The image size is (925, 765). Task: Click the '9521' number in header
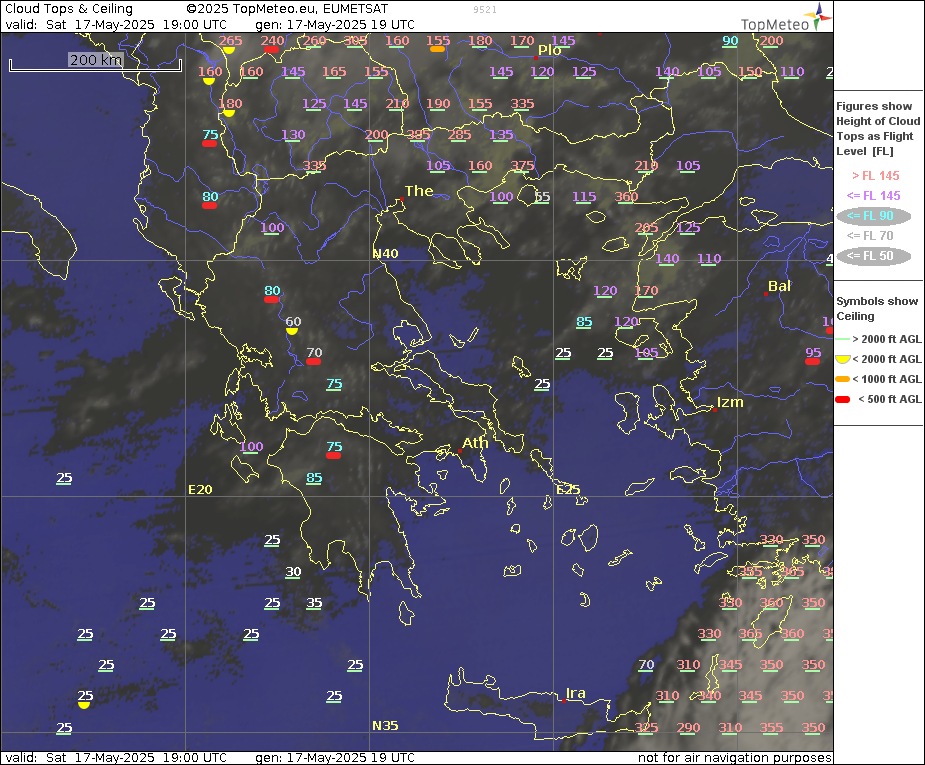pos(485,10)
